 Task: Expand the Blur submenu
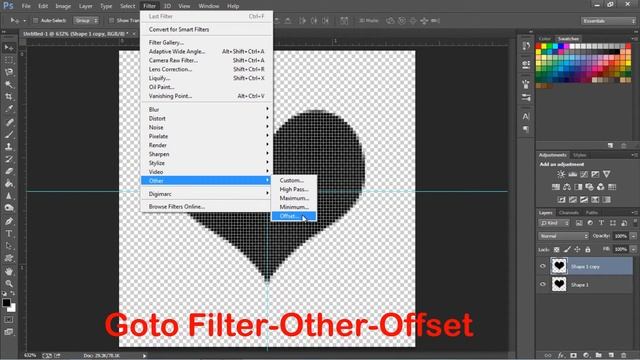207,109
